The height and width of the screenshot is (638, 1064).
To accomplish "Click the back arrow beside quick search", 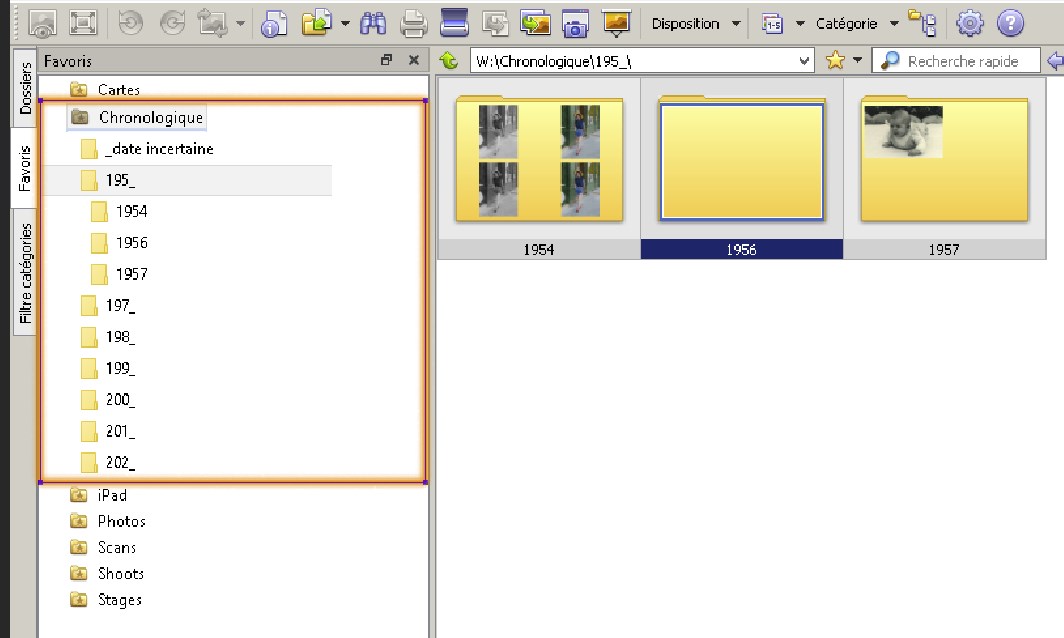I will (x=1055, y=61).
